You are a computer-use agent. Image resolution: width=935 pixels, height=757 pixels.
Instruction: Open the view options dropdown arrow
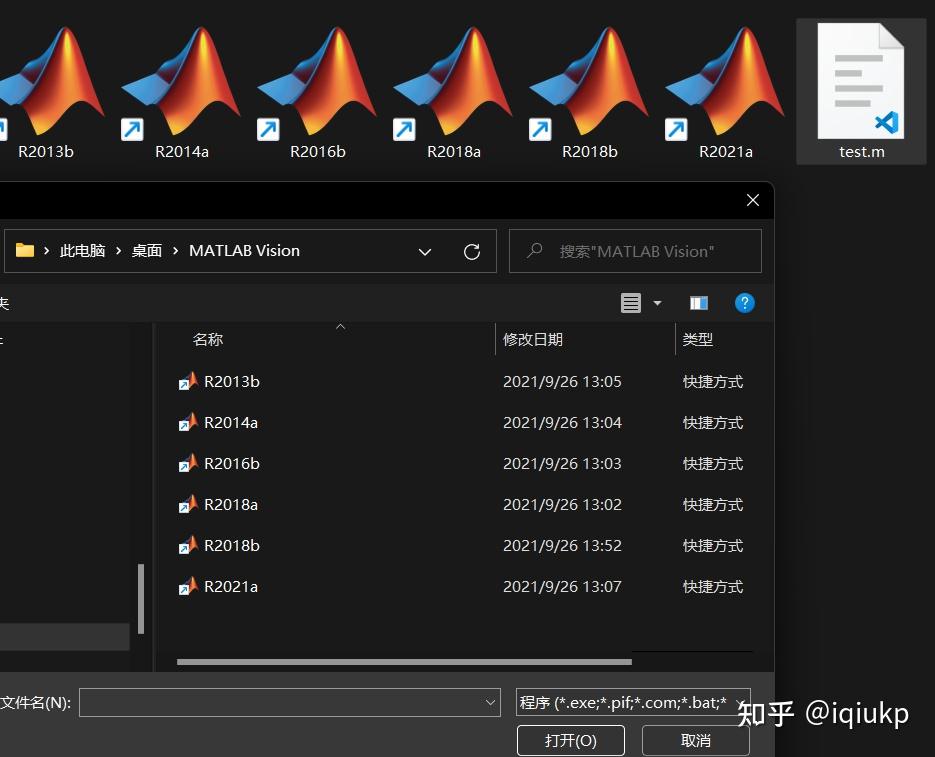pyautogui.click(x=657, y=303)
